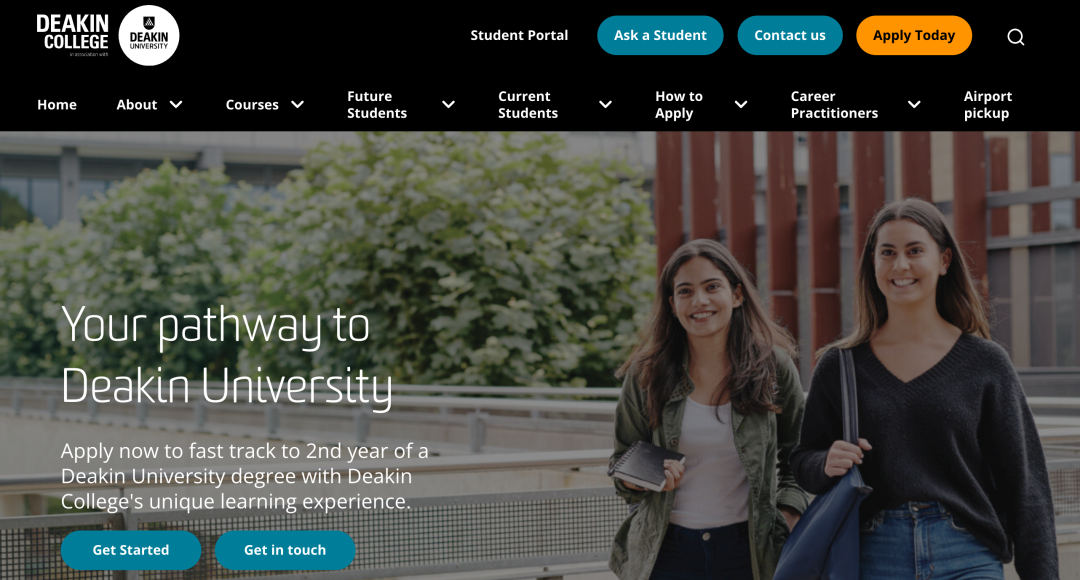This screenshot has width=1080, height=580.
Task: Click the Ask a Student button
Action: coord(660,35)
